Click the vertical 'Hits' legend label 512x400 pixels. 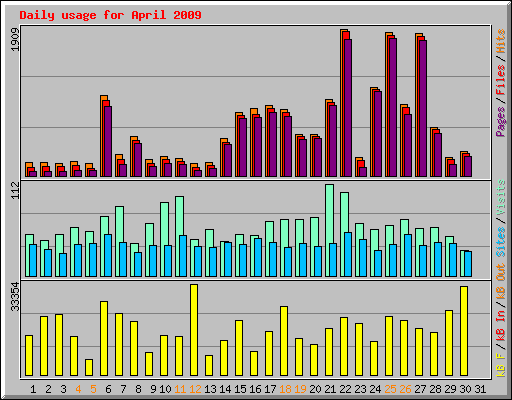pos(501,41)
